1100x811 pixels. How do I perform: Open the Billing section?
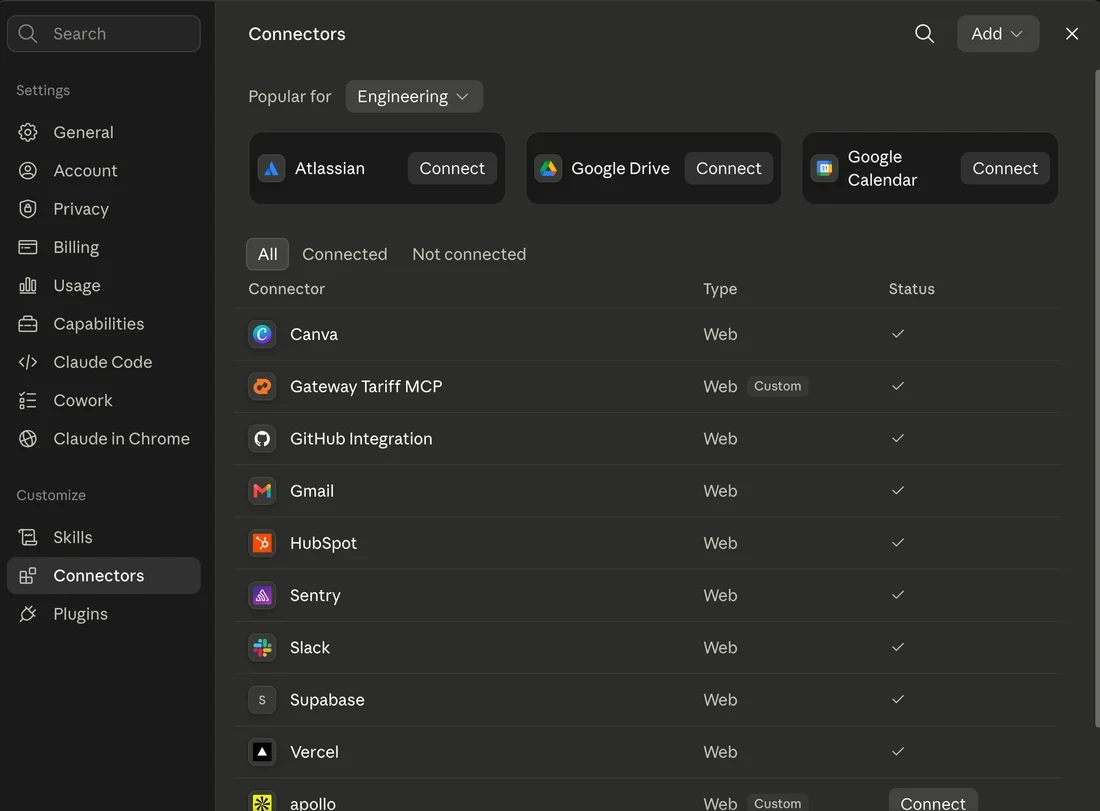[x=104, y=247]
